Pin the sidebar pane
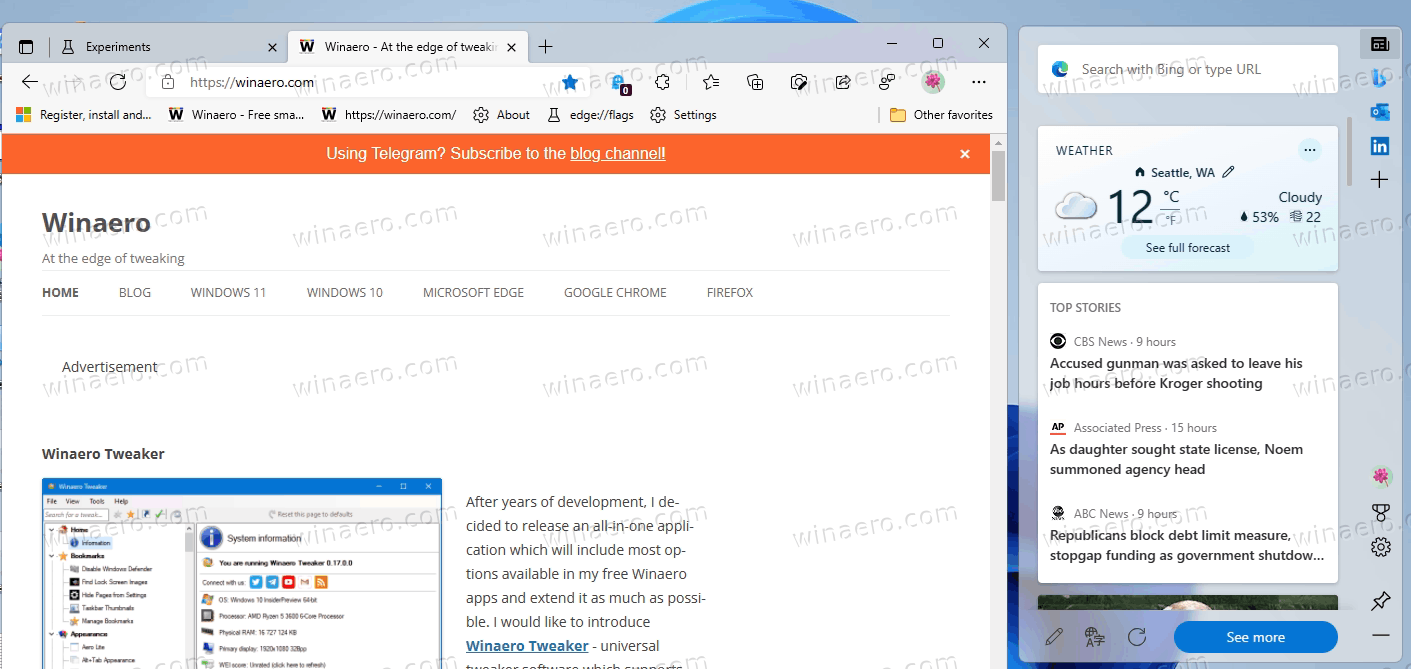Viewport: 1411px width, 669px height. (1381, 601)
